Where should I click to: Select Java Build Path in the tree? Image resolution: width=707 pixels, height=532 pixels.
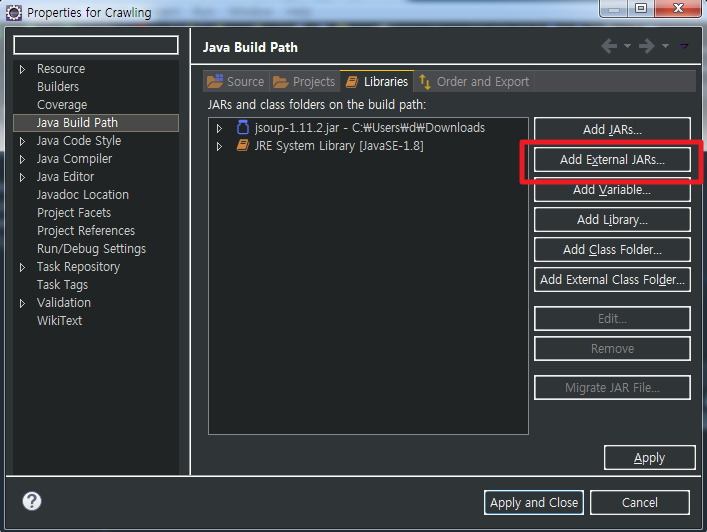[96, 123]
